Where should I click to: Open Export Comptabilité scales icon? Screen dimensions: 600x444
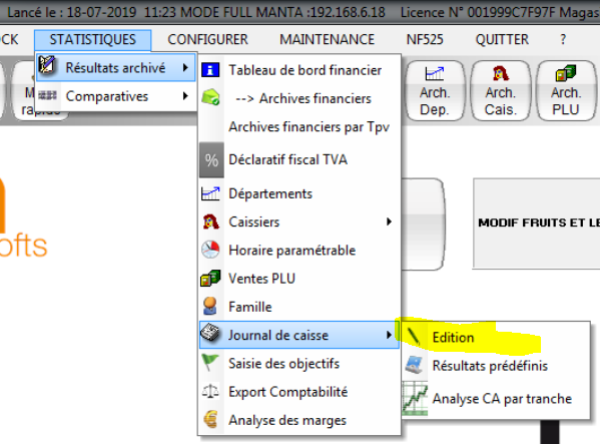pyautogui.click(x=211, y=391)
